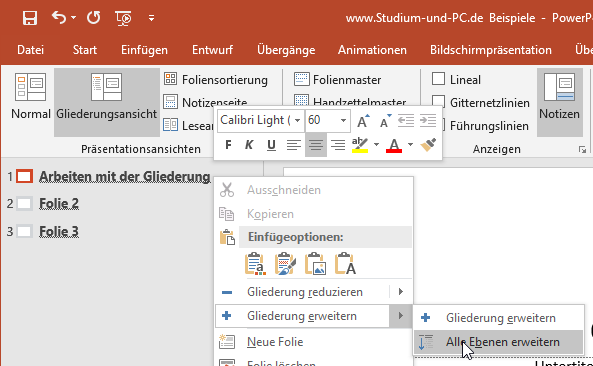Click the font size 60 field
Screen dimensions: 593x366
click(321, 120)
